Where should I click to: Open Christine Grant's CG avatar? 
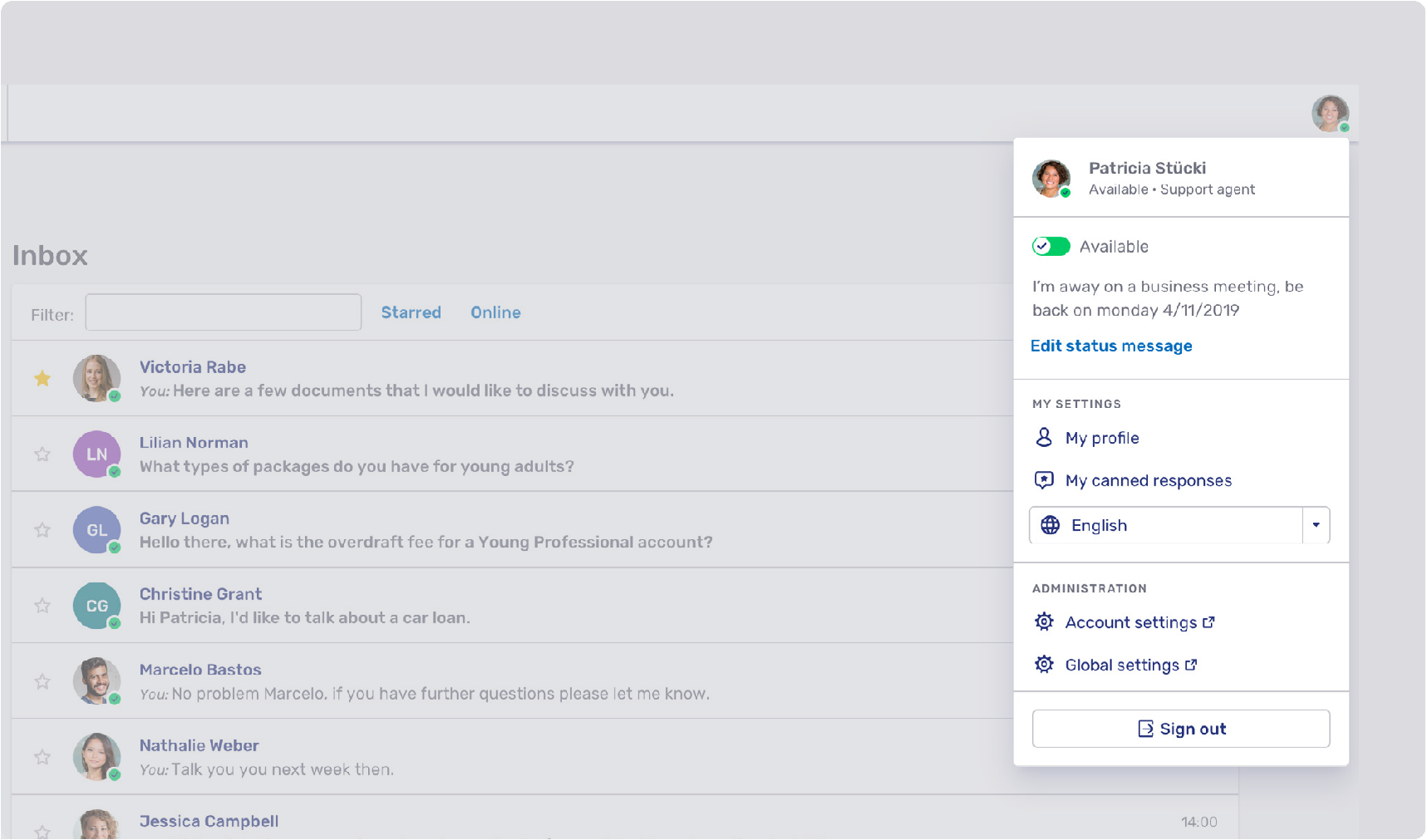[x=96, y=606]
